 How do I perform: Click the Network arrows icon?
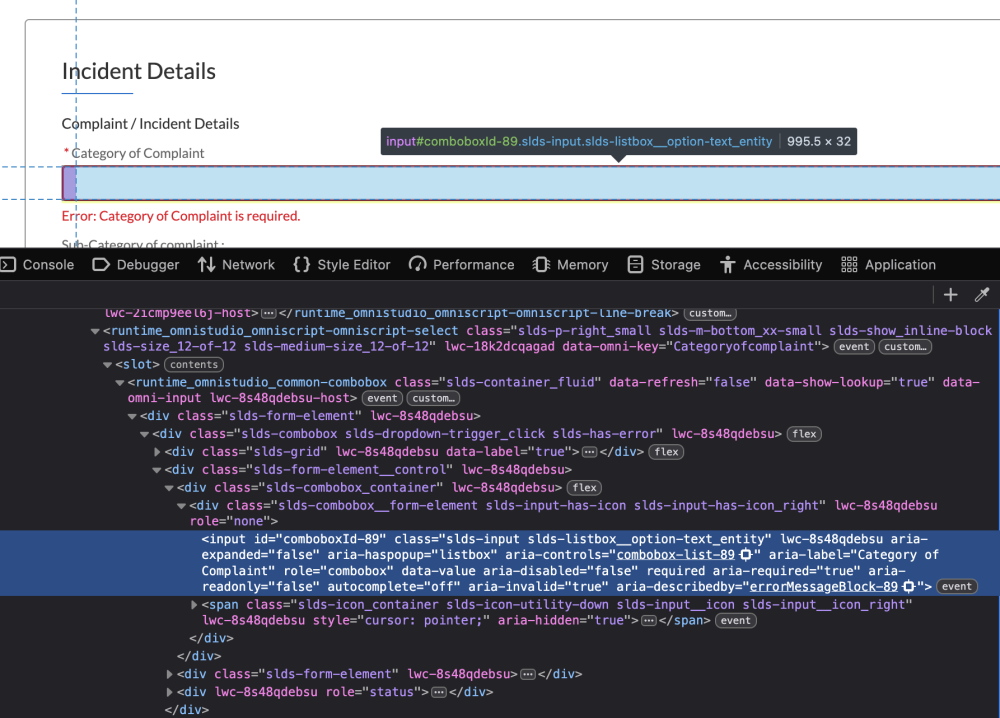tap(206, 265)
